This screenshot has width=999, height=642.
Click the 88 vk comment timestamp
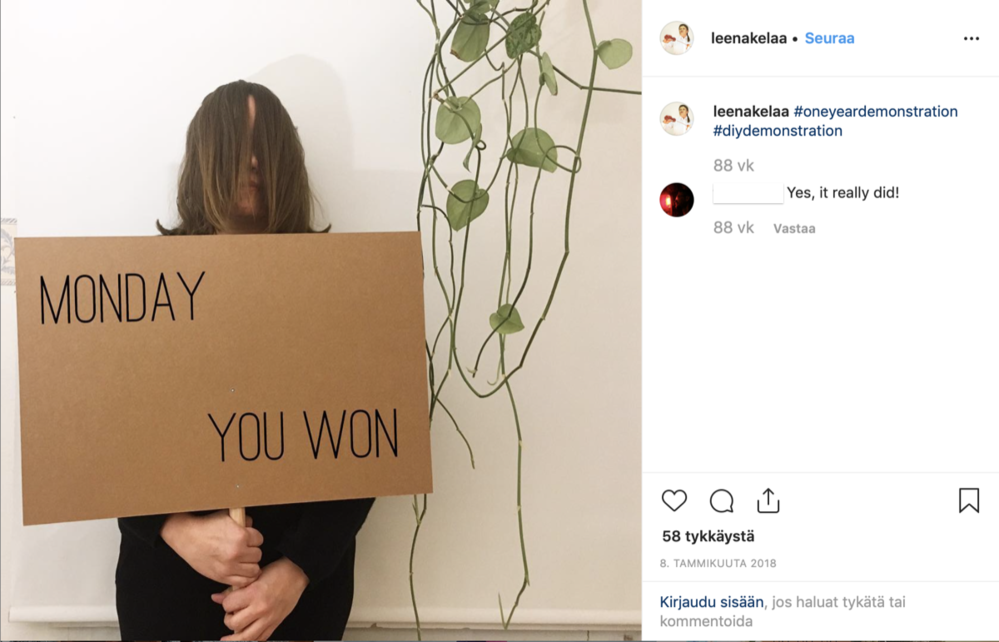[733, 228]
